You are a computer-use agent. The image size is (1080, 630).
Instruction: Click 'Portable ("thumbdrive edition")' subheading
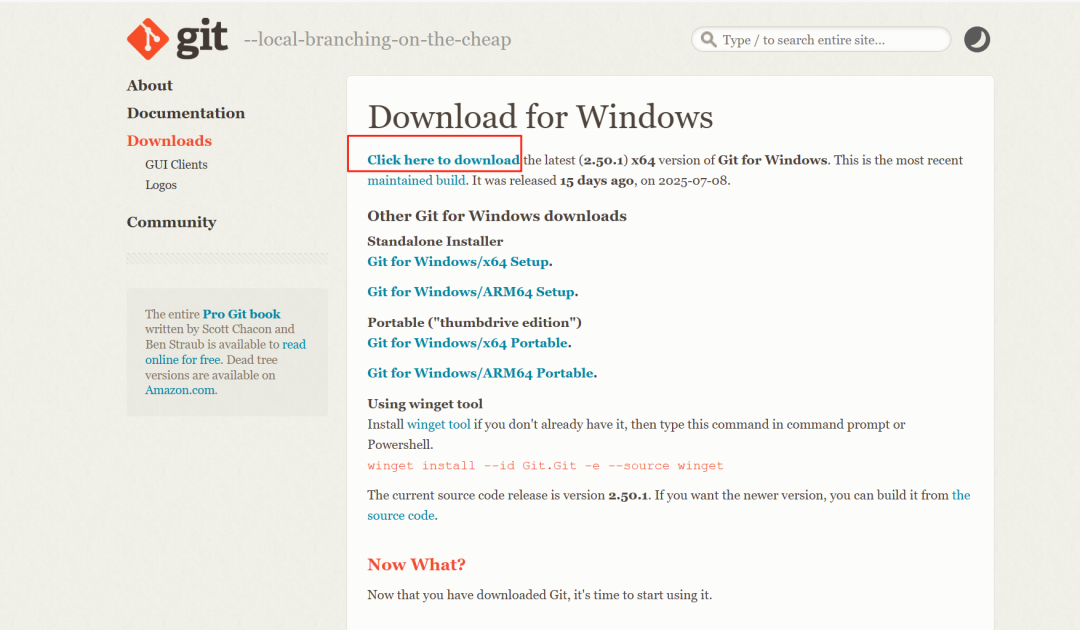click(x=475, y=322)
